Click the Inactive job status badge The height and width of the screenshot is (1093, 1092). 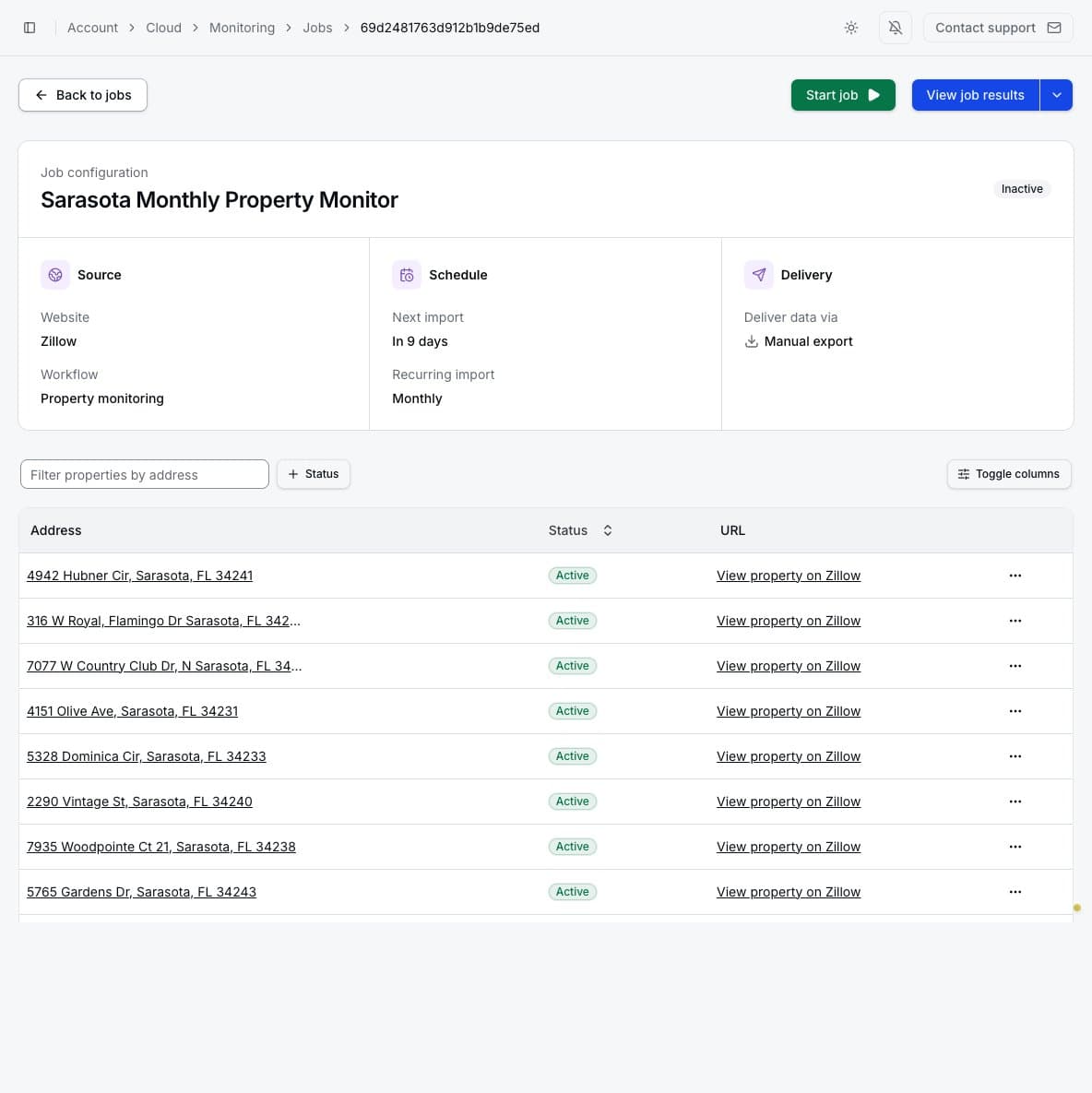[x=1022, y=189]
